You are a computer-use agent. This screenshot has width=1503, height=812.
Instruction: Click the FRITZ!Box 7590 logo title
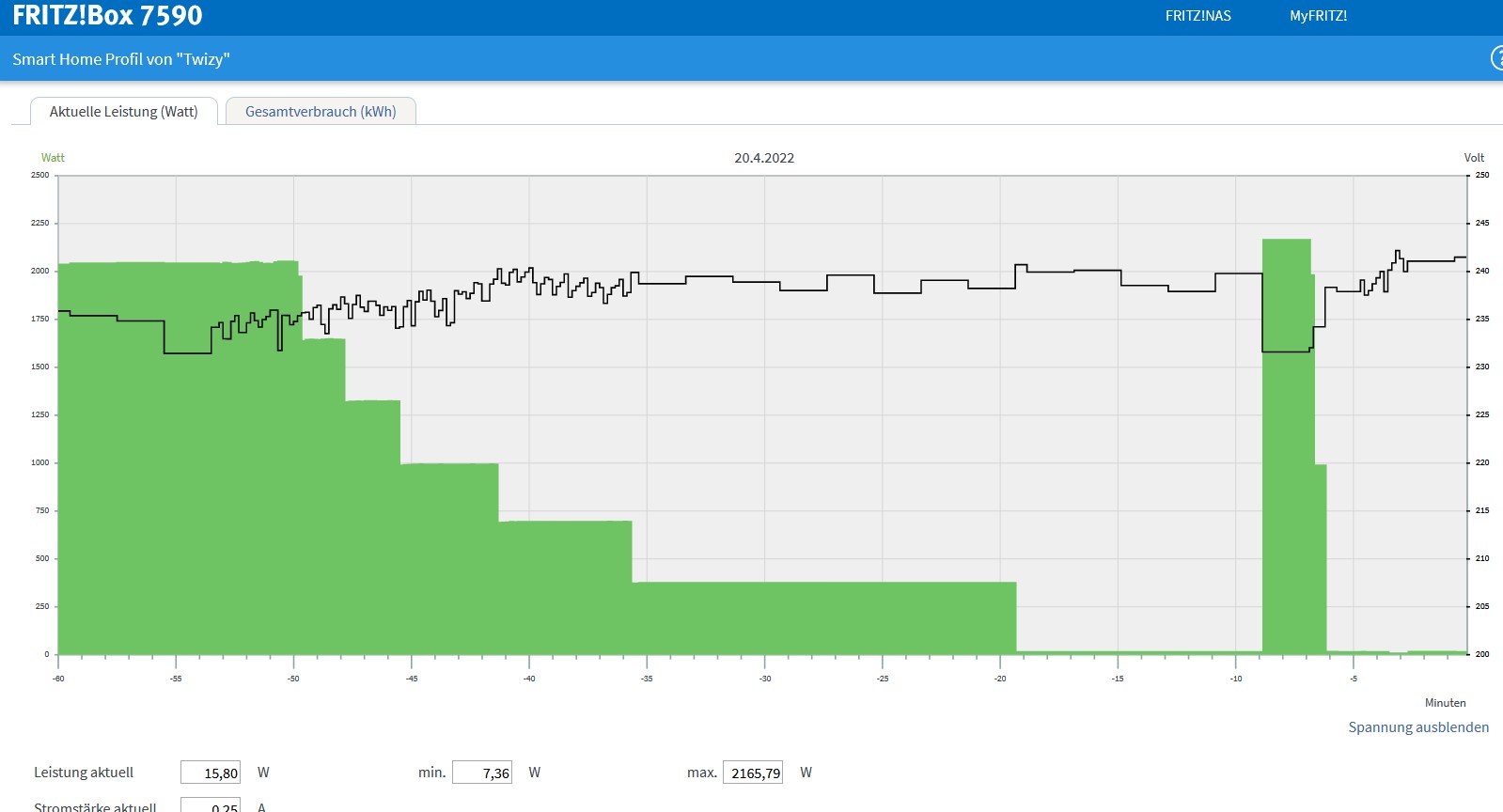pos(107,16)
